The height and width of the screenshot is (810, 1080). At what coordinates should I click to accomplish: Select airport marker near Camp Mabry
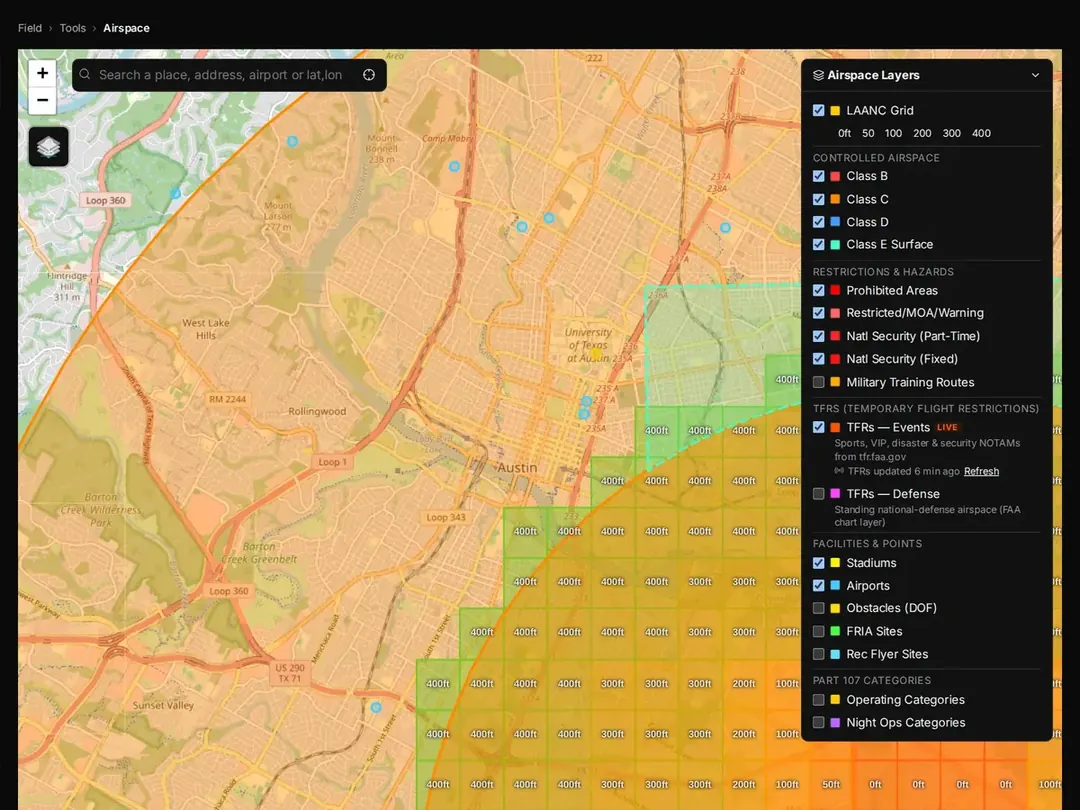point(454,167)
